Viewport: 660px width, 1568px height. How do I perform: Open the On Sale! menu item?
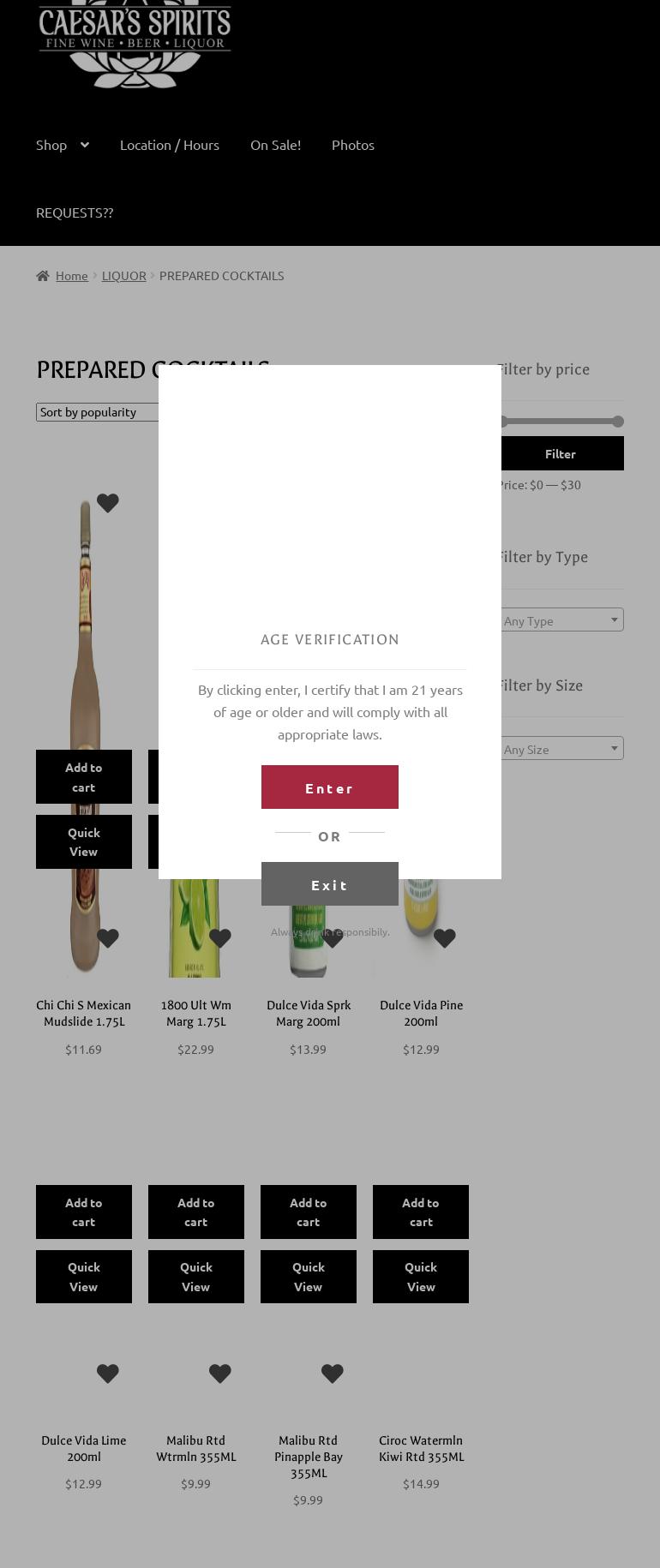pos(275,145)
